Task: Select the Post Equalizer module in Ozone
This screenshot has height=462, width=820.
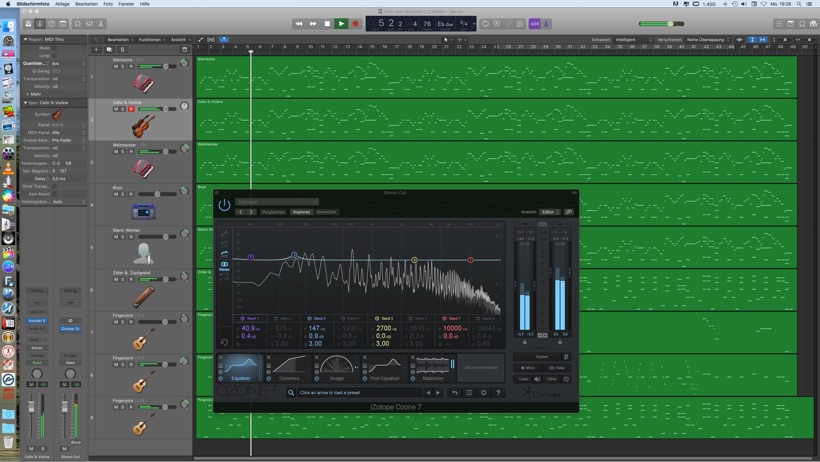Action: [x=385, y=368]
